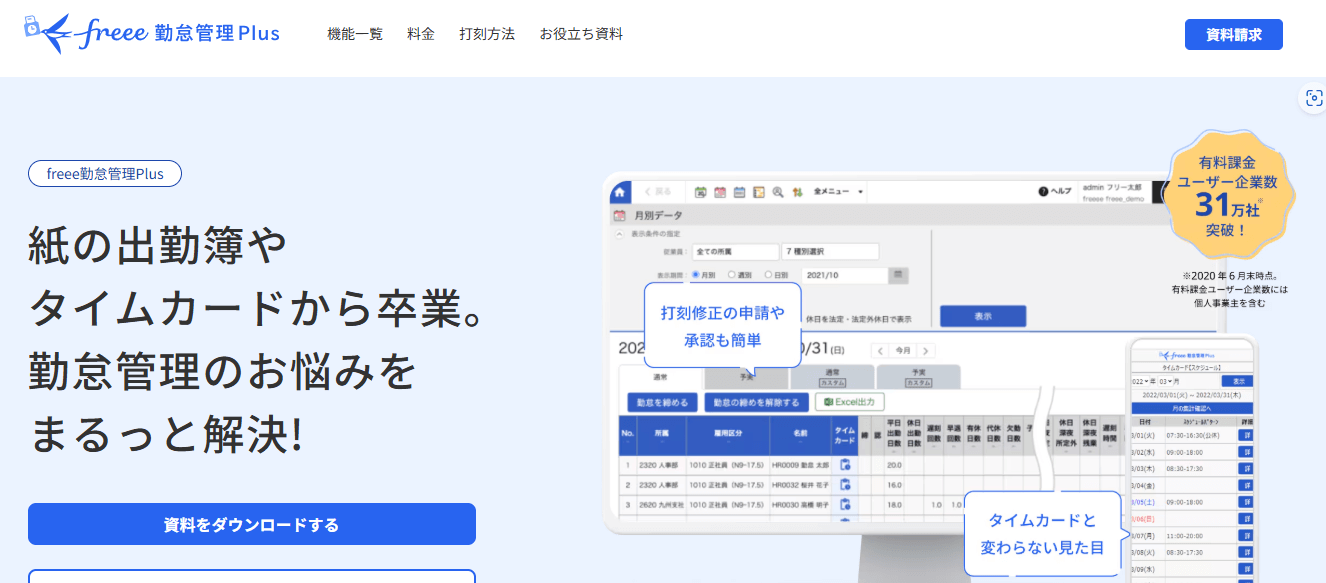Click the 2021/10 date field
Image resolution: width=1326 pixels, height=583 pixels.
click(x=846, y=274)
